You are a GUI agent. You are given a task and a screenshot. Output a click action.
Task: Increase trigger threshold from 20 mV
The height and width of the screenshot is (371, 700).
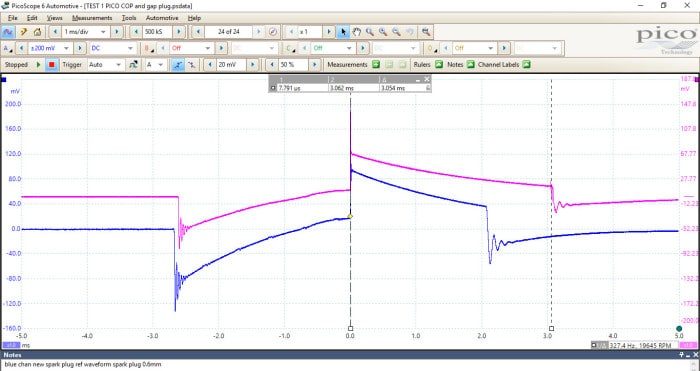pos(253,65)
